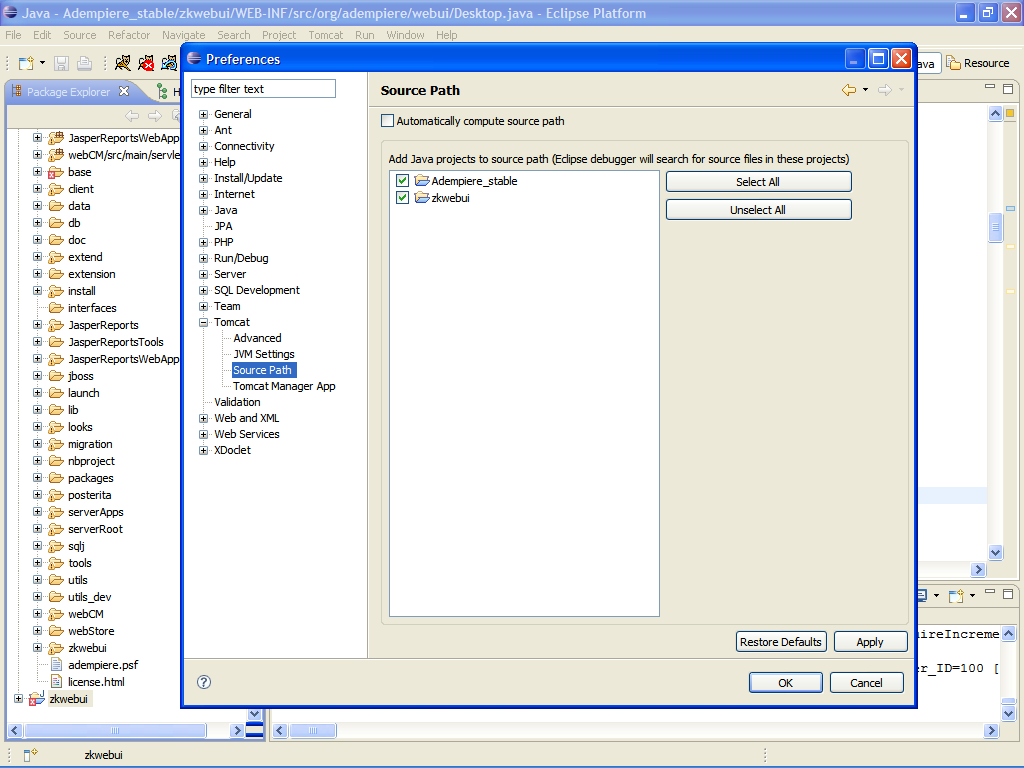Click the Unselect All button
This screenshot has height=768, width=1024.
pyautogui.click(x=758, y=210)
